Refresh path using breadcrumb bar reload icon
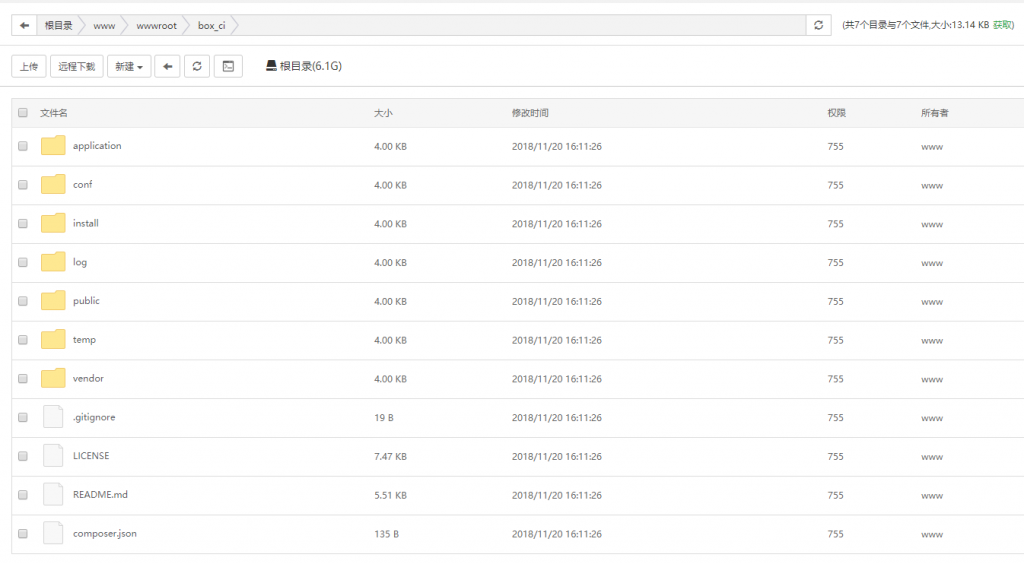 818,25
